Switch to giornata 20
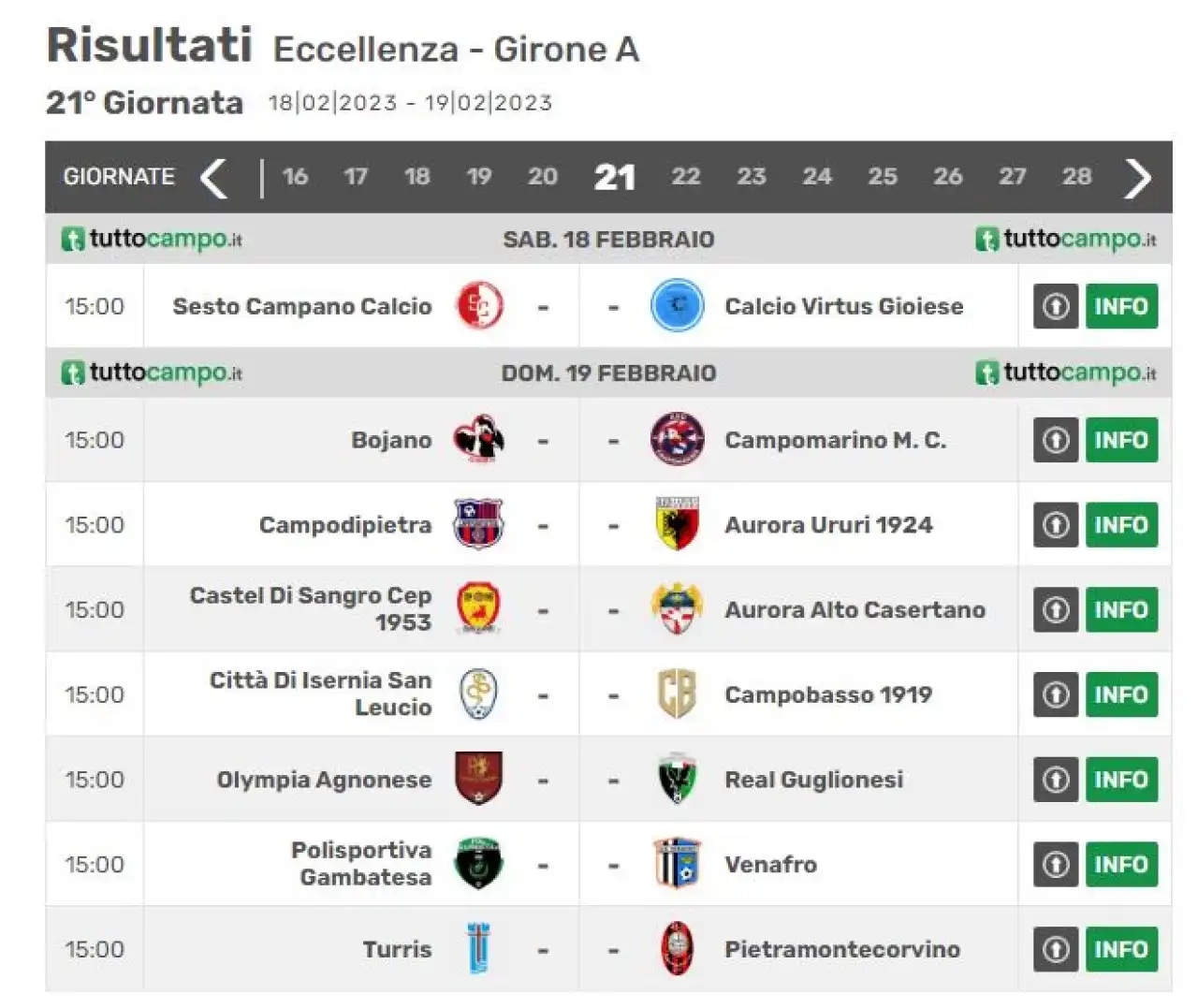The width and height of the screenshot is (1198, 1008). 543,177
